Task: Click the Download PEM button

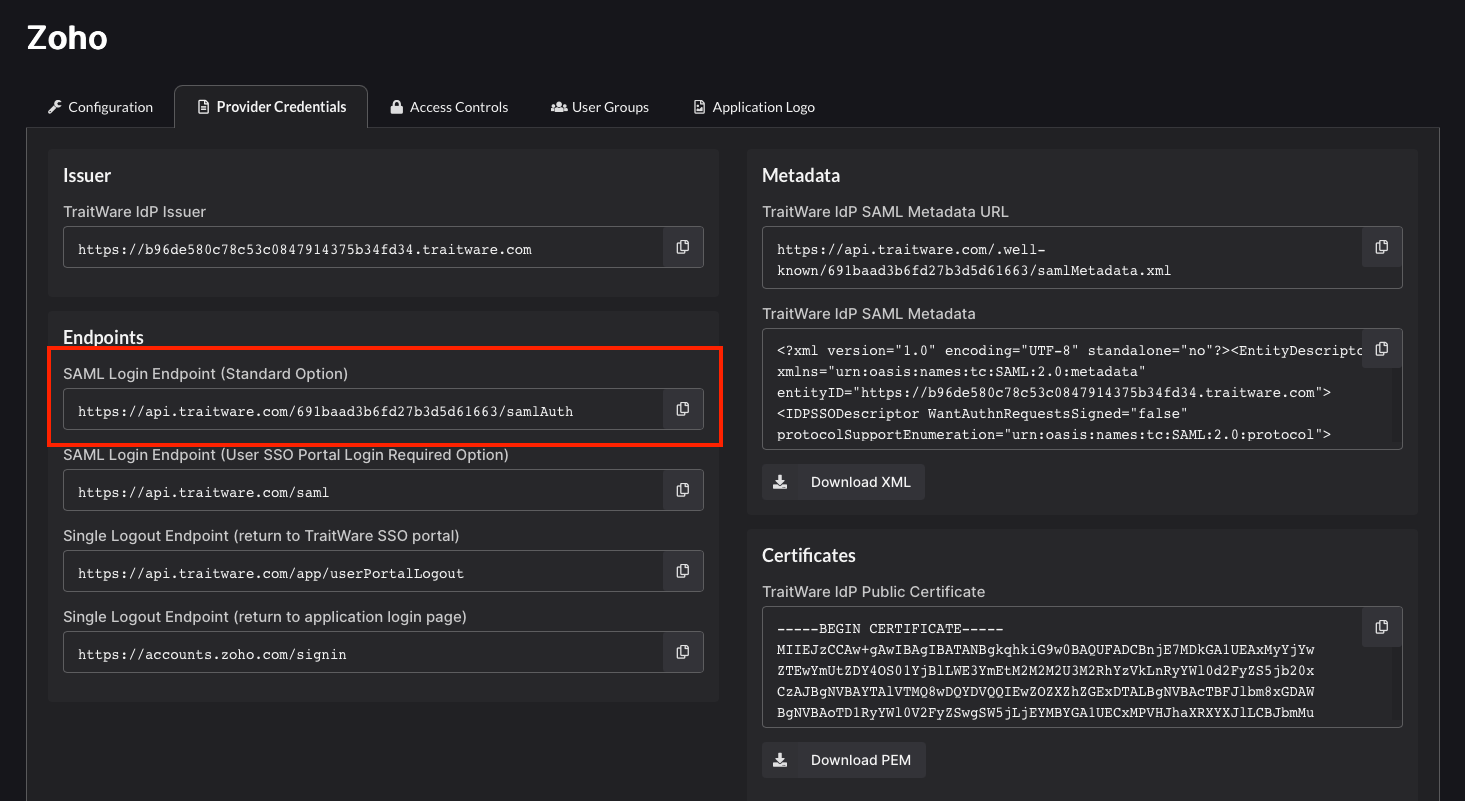Action: coord(843,760)
